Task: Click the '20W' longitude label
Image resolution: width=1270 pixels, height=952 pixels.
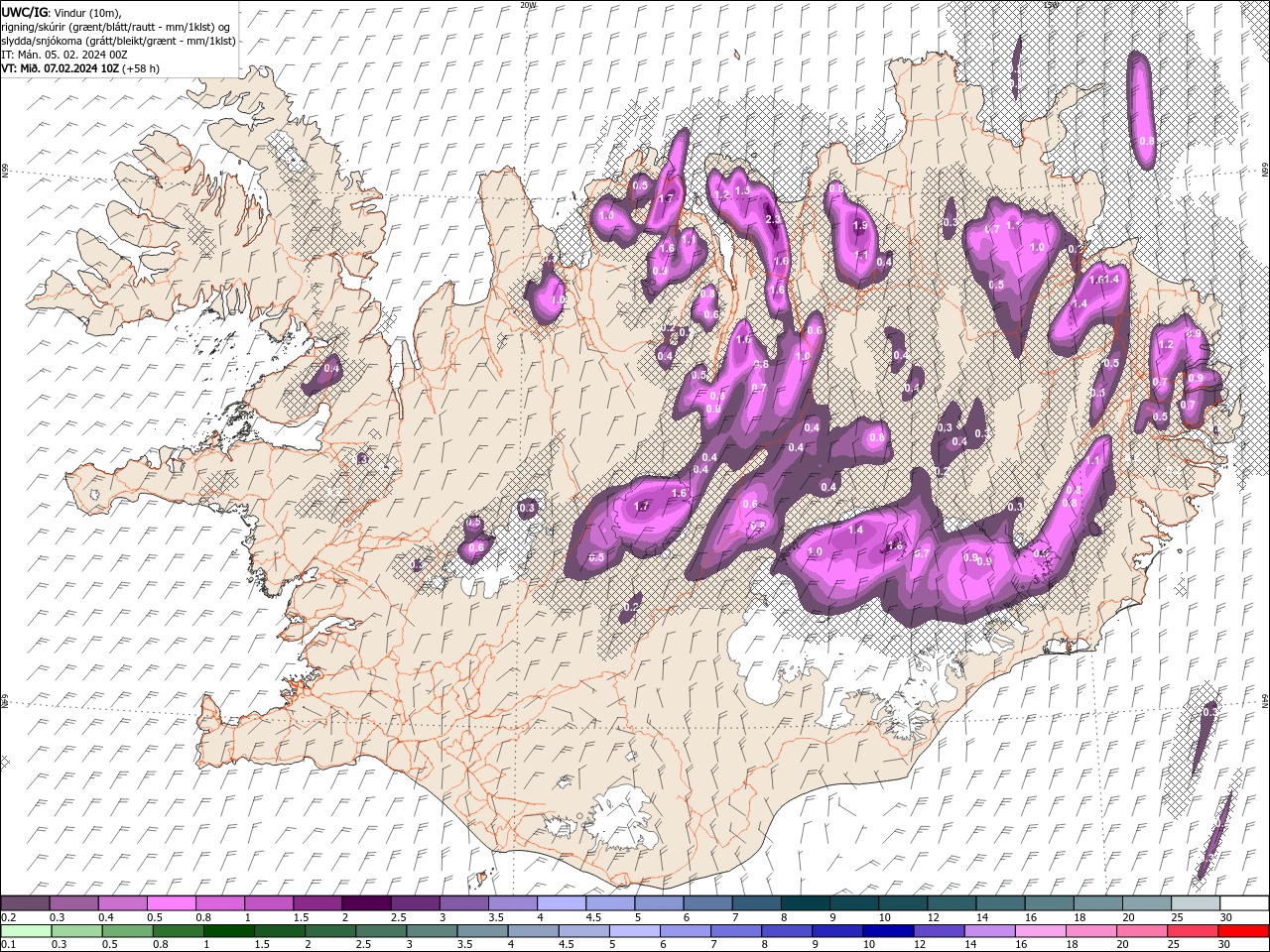Action: (x=528, y=5)
